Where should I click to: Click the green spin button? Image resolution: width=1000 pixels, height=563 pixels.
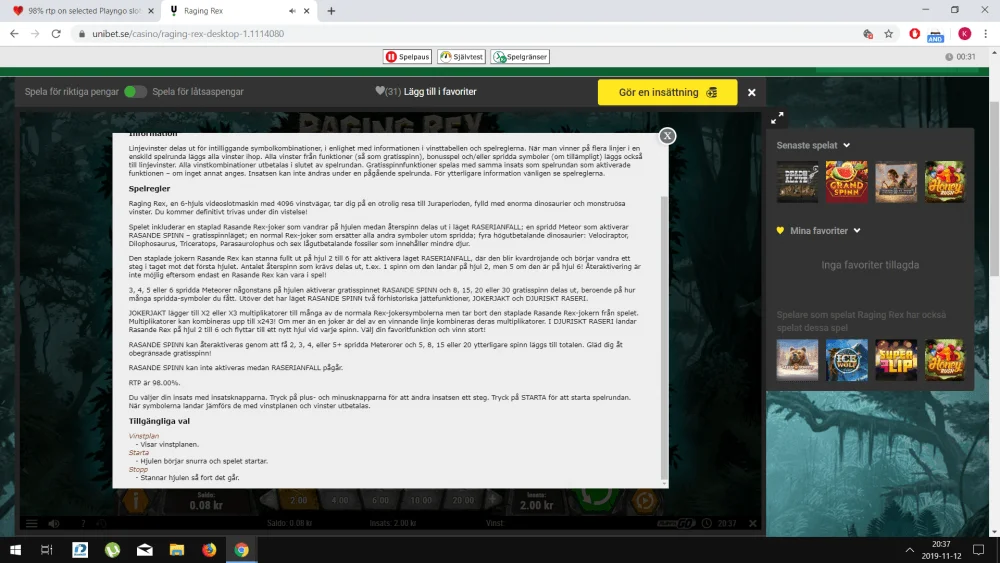(x=594, y=500)
